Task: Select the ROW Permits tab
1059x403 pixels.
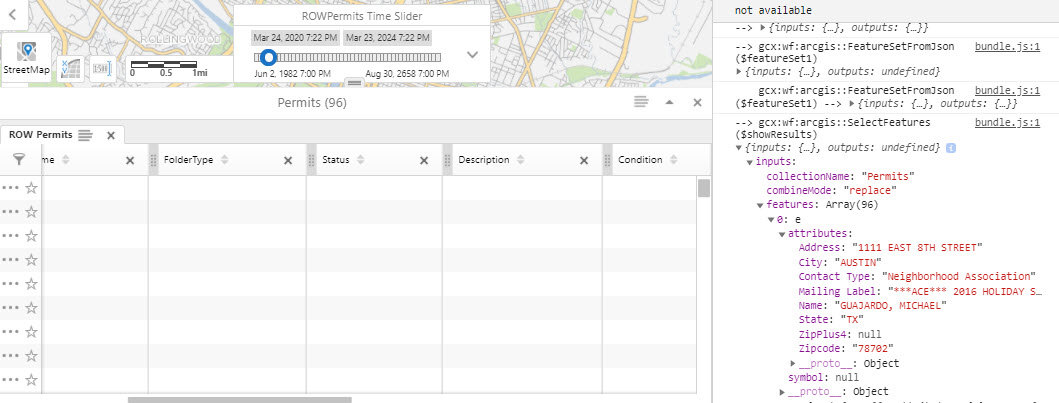Action: point(41,134)
